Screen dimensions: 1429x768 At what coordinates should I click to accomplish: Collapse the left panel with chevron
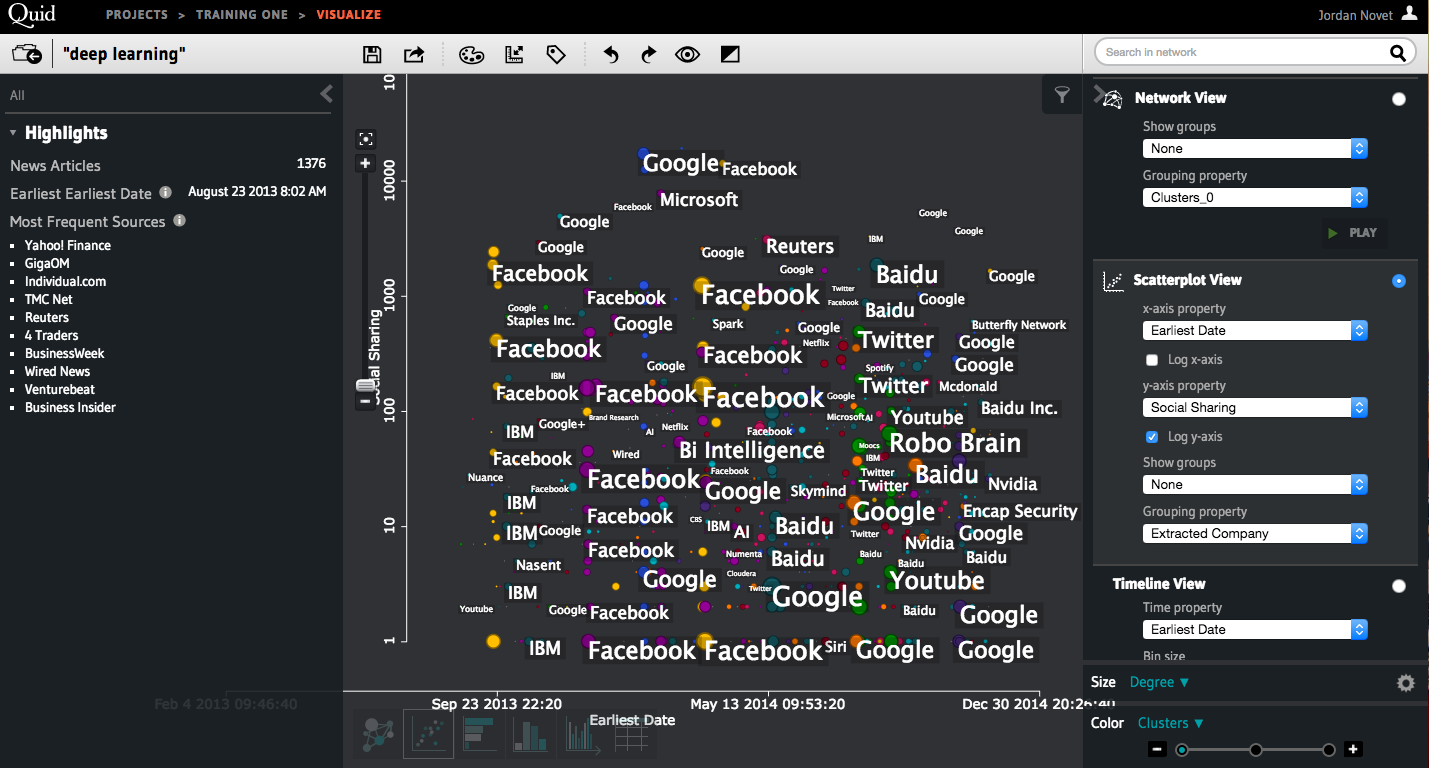(326, 94)
